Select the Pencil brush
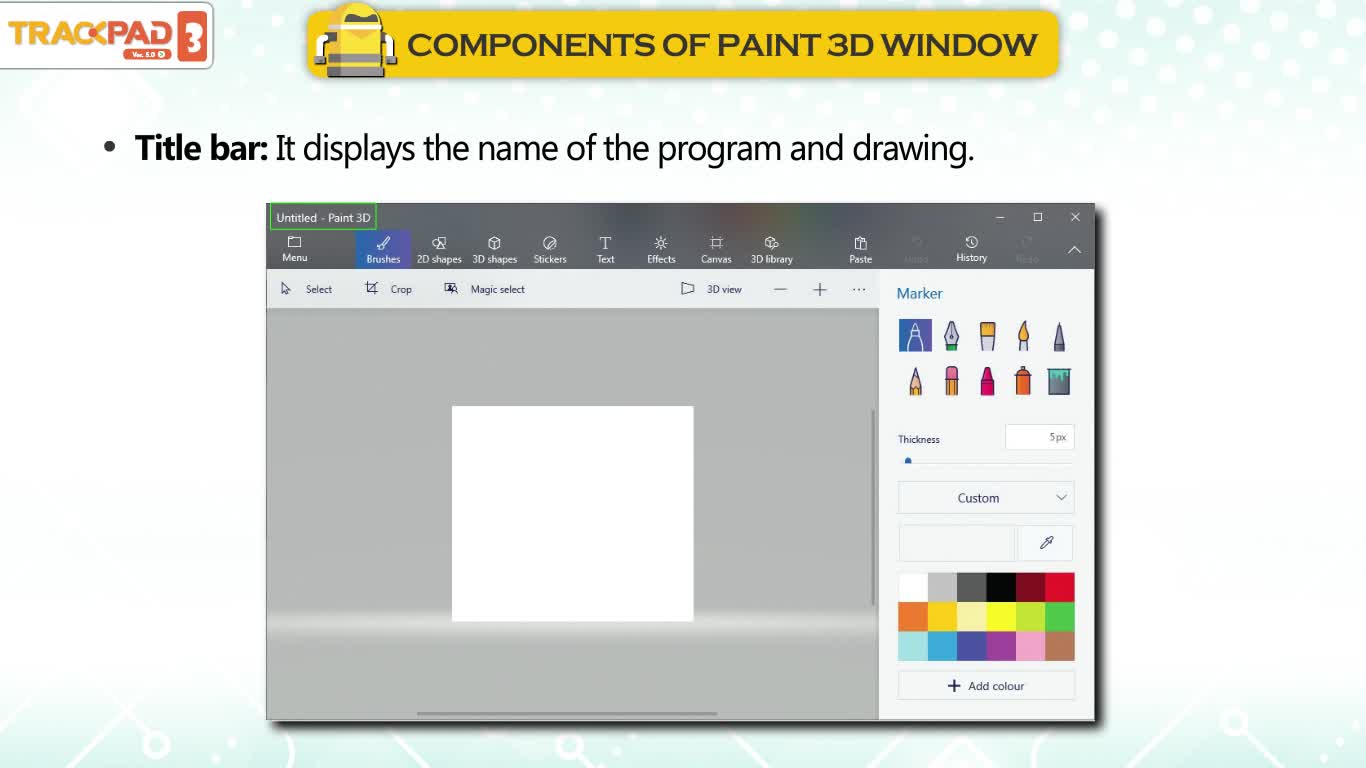Screen dimensions: 1366x768 [915, 380]
